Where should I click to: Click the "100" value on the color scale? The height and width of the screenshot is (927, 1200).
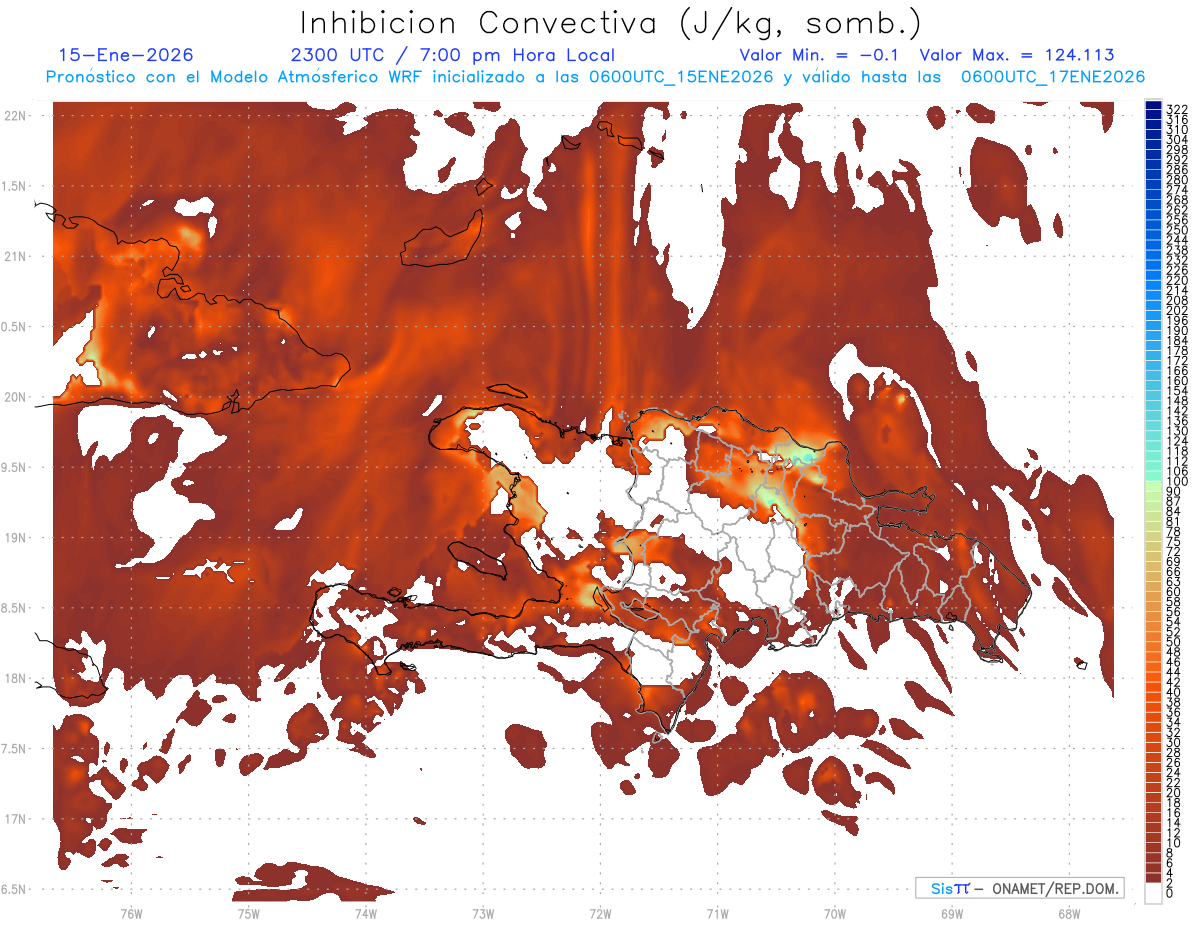tap(1177, 482)
